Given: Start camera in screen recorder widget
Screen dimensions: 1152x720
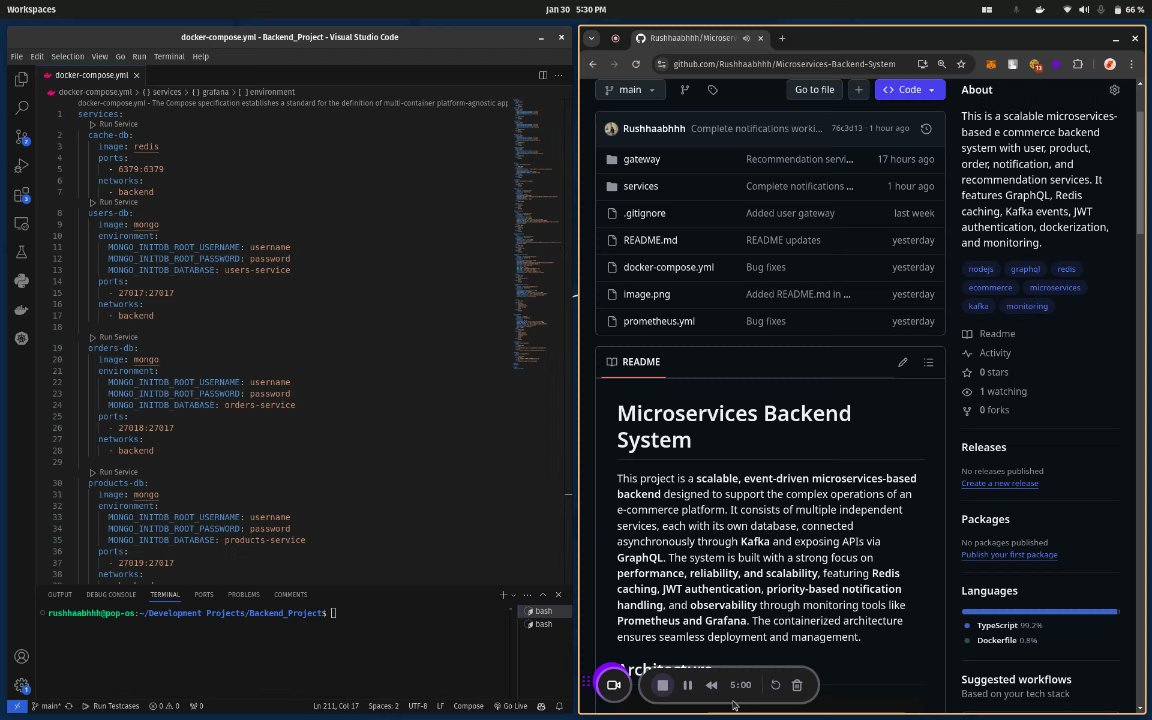Looking at the screenshot, I should point(613,685).
